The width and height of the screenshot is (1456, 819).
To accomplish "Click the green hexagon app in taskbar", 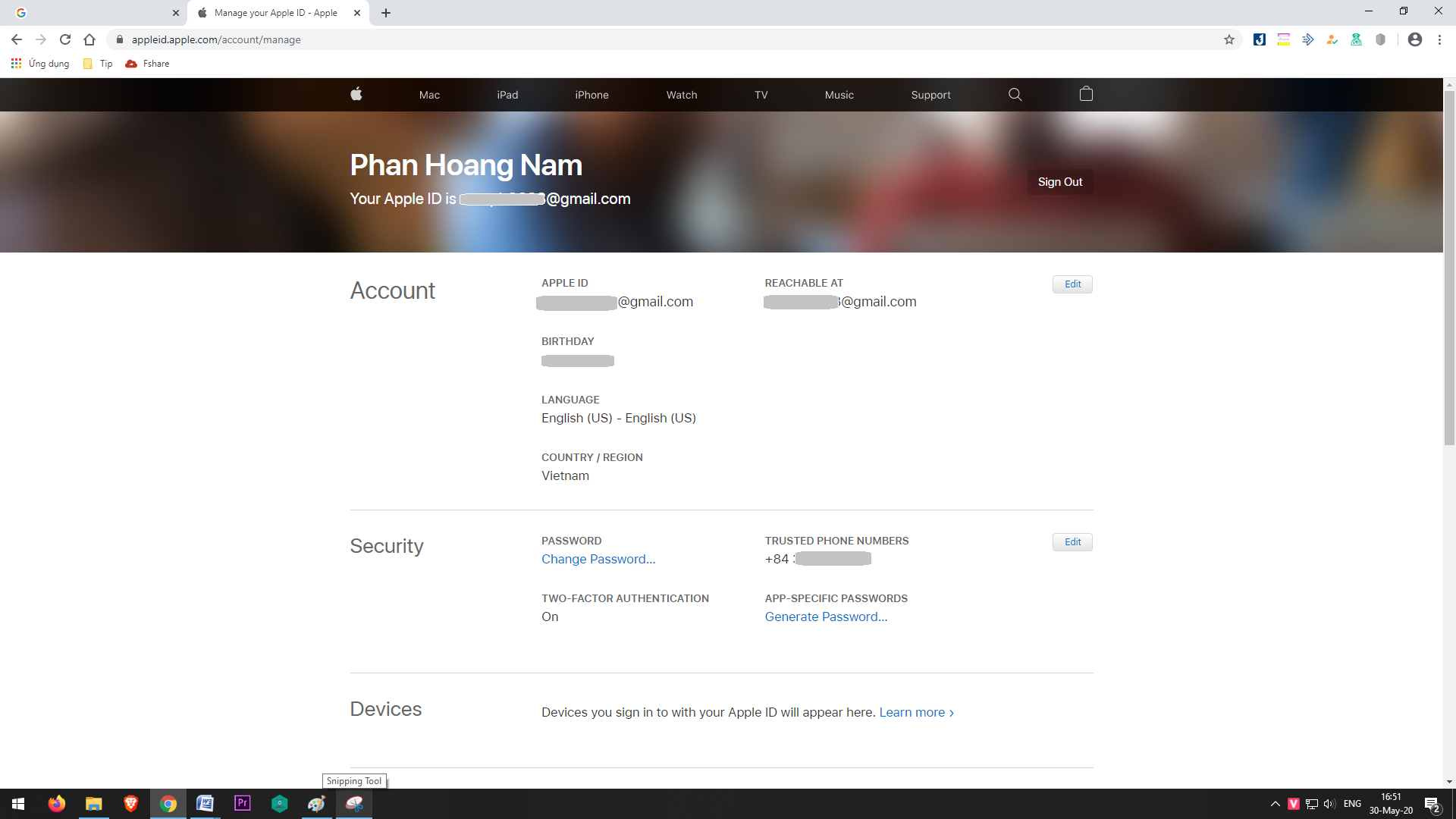I will [280, 804].
